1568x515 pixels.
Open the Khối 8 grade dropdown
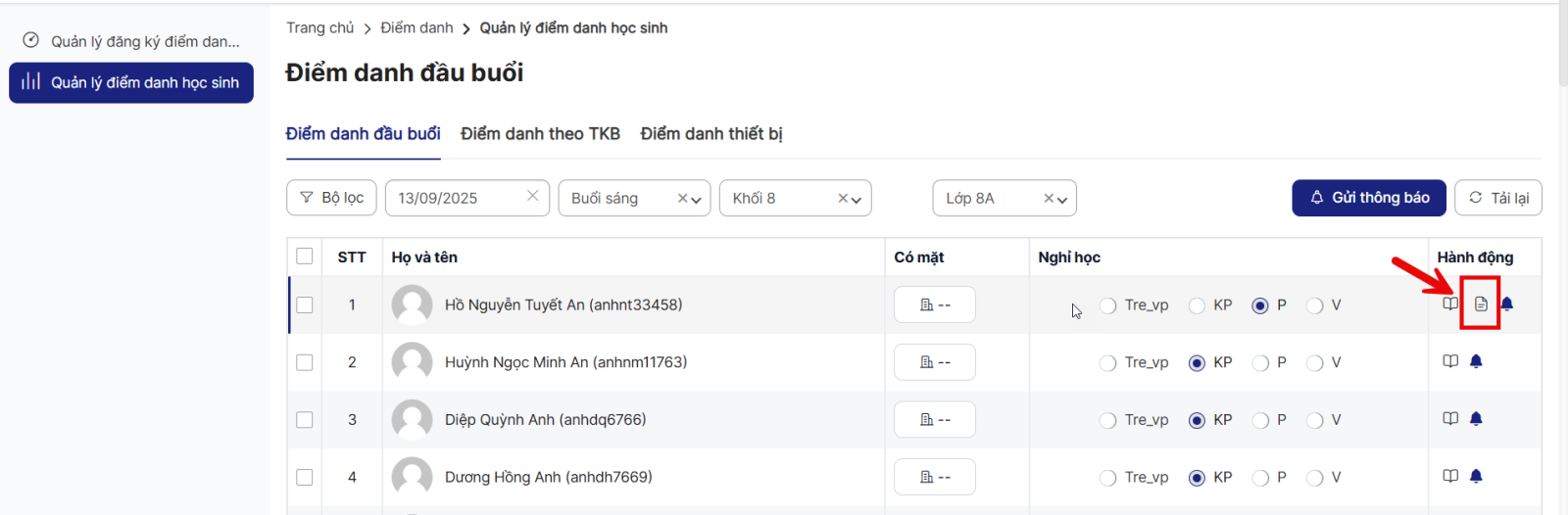tap(857, 200)
